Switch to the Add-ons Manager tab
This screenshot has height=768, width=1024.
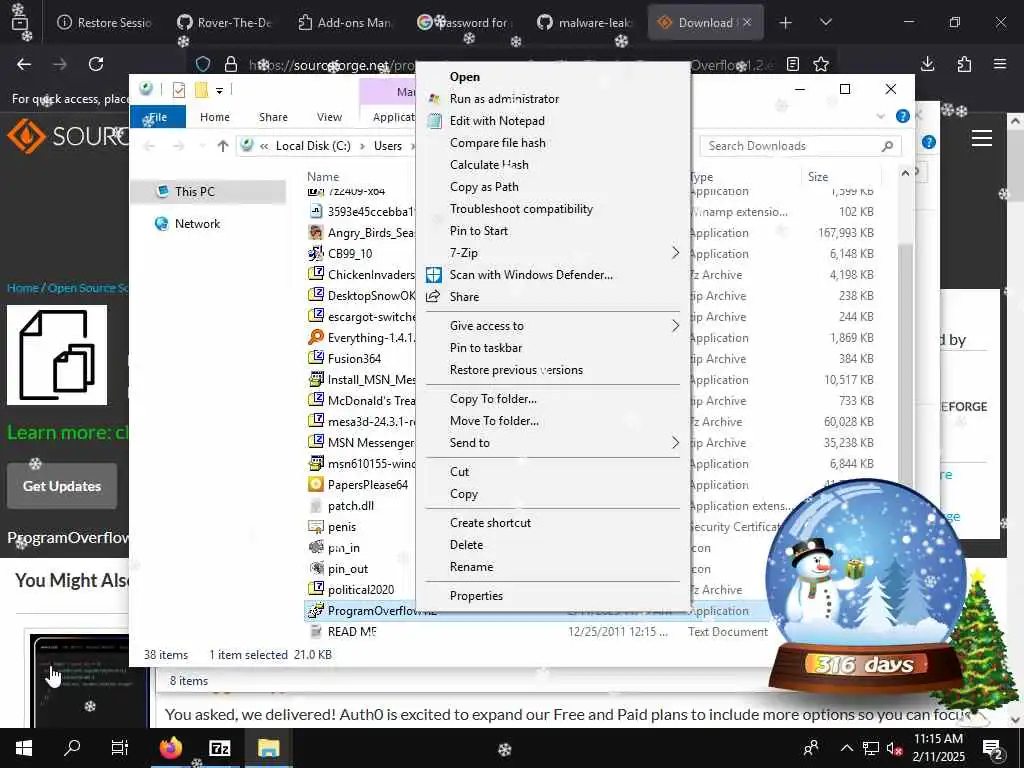click(x=345, y=23)
